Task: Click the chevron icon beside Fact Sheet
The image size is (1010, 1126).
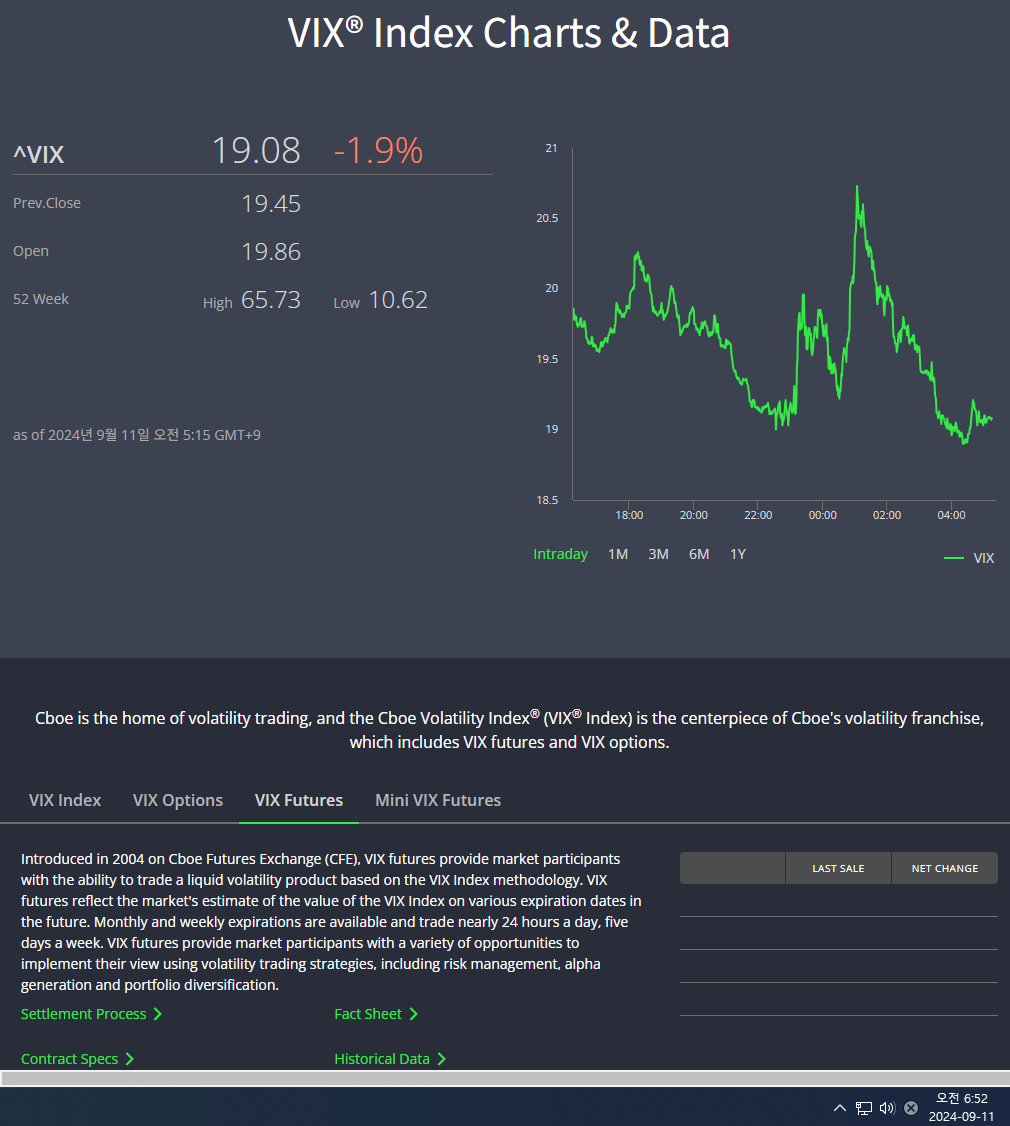Action: [414, 1014]
